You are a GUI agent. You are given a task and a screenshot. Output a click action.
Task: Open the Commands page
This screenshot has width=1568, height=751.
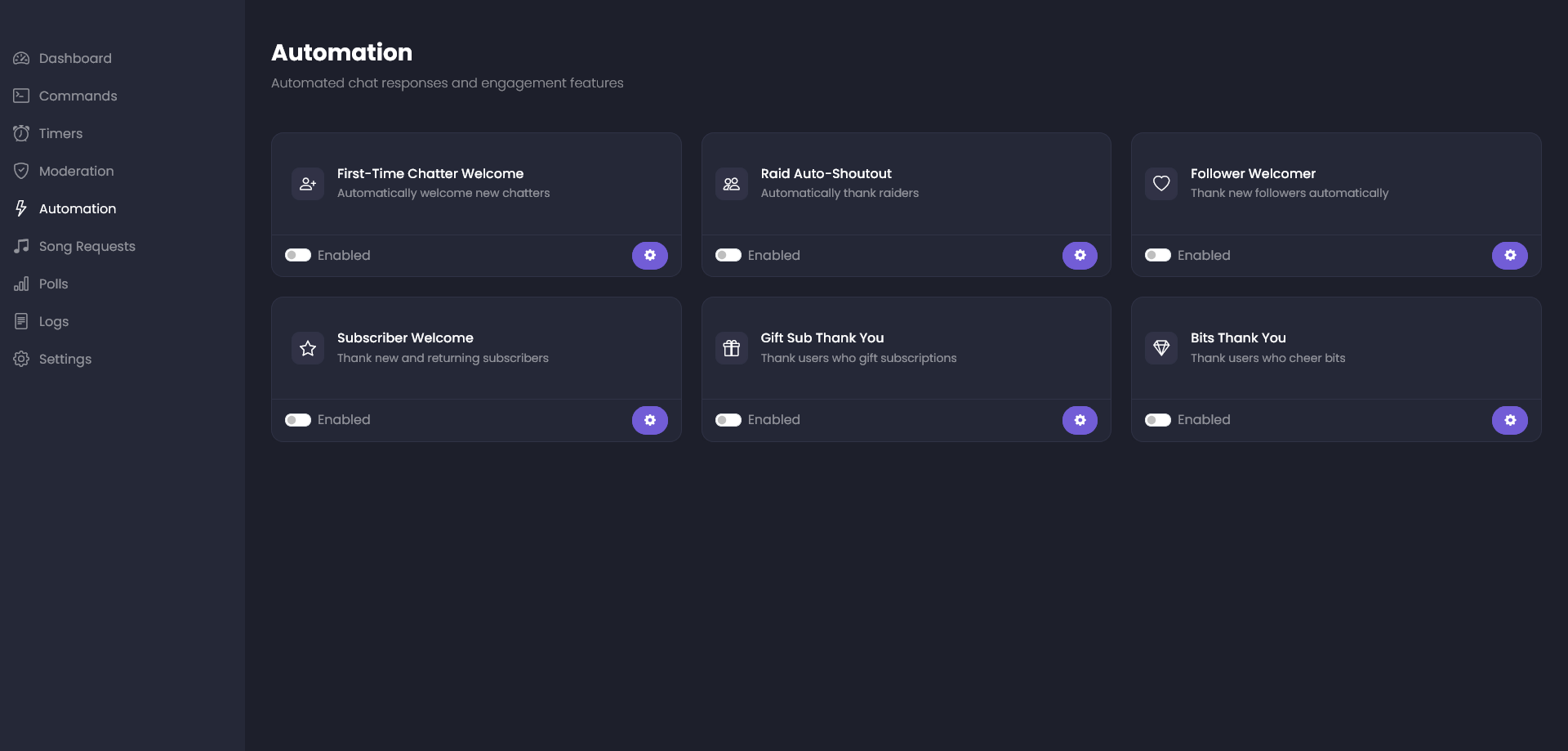click(x=78, y=96)
